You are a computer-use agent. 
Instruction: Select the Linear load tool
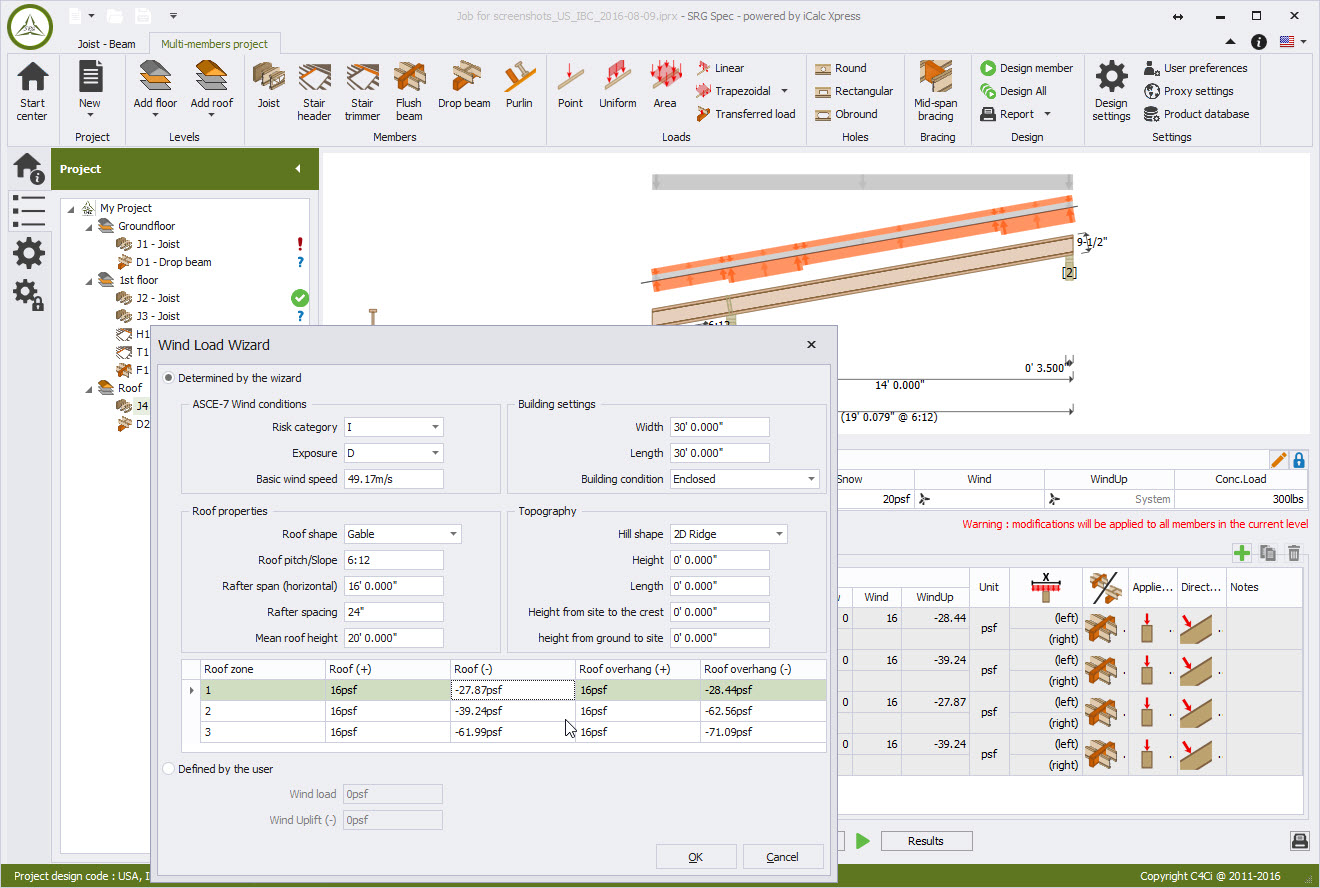[x=720, y=68]
